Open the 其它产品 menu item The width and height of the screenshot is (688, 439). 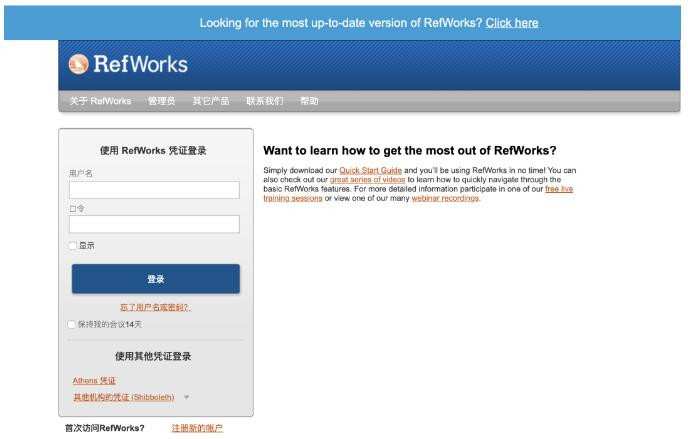(211, 101)
